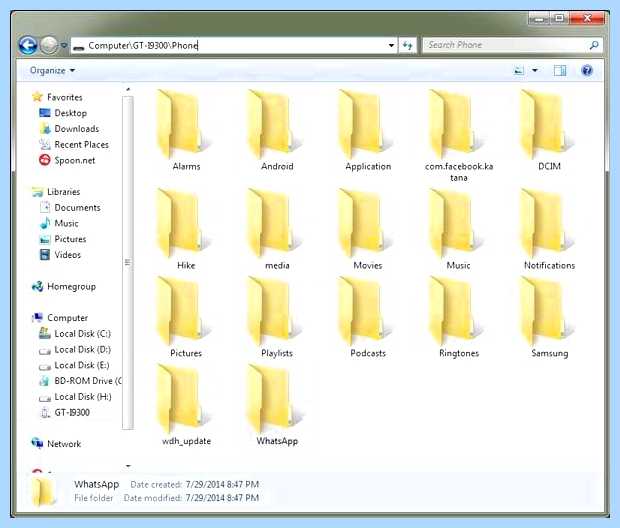Open the com.facebook.katana folder
Image resolution: width=620 pixels, height=528 pixels.
pos(459,136)
